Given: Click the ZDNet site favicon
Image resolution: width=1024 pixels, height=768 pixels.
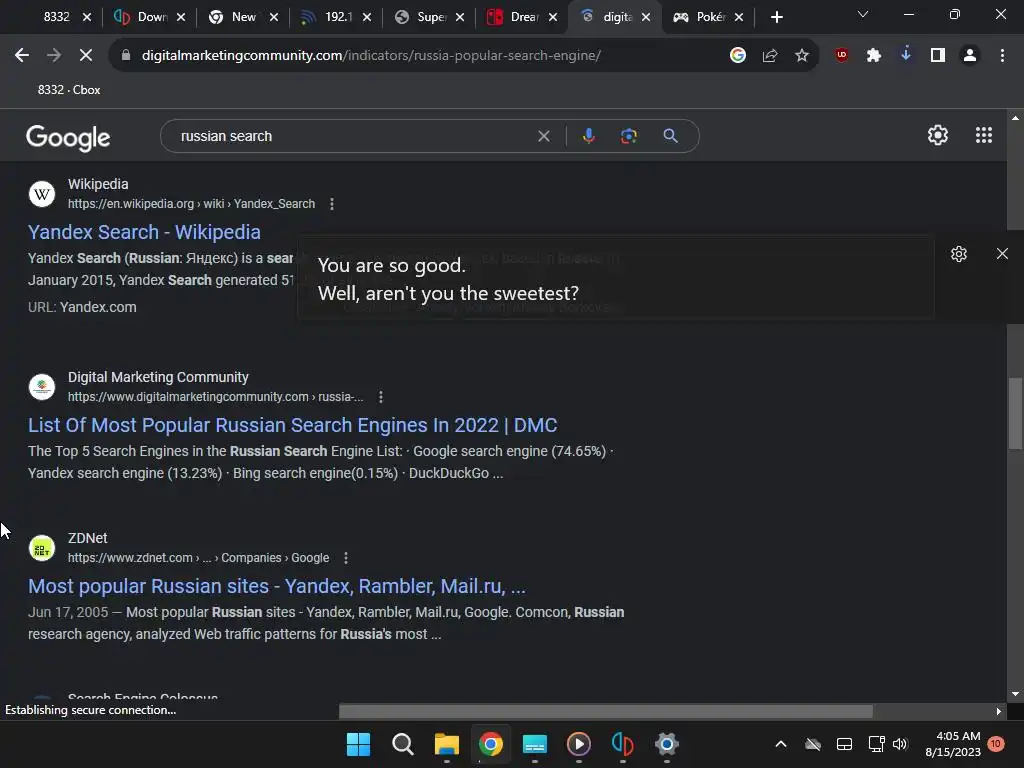Looking at the screenshot, I should click(x=42, y=548).
